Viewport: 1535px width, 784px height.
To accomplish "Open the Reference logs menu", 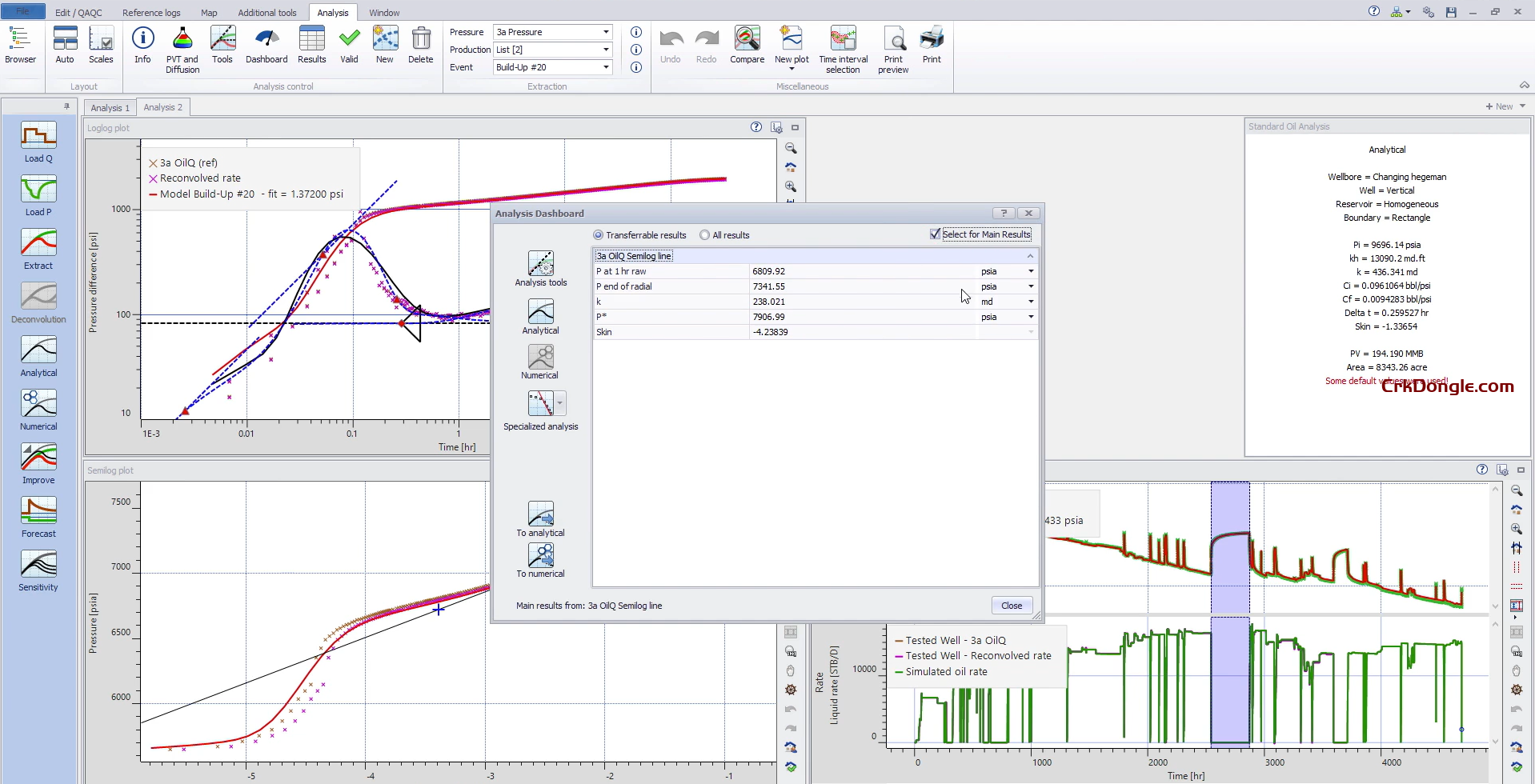I will (151, 12).
